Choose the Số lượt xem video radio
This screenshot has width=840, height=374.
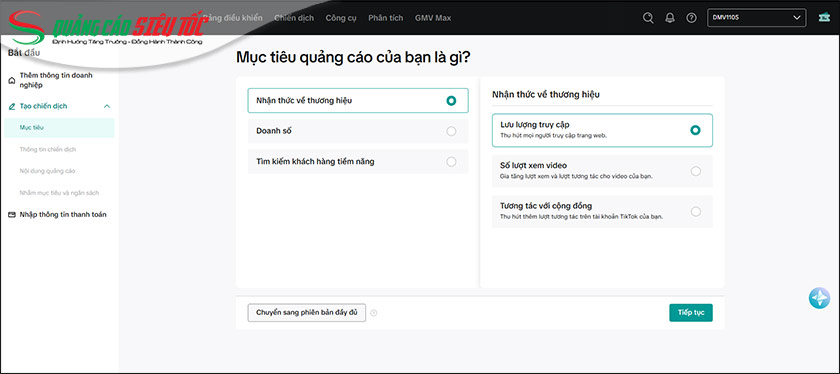695,171
